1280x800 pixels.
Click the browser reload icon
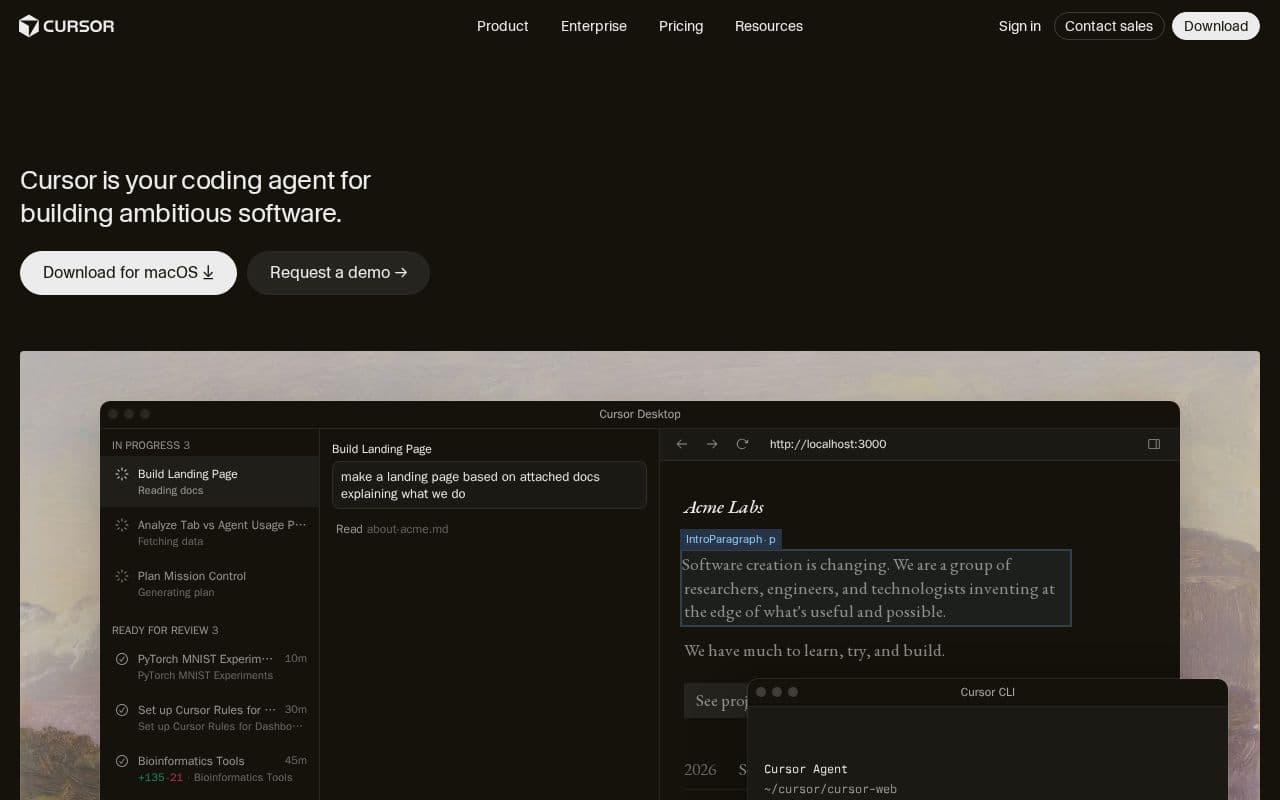[742, 444]
